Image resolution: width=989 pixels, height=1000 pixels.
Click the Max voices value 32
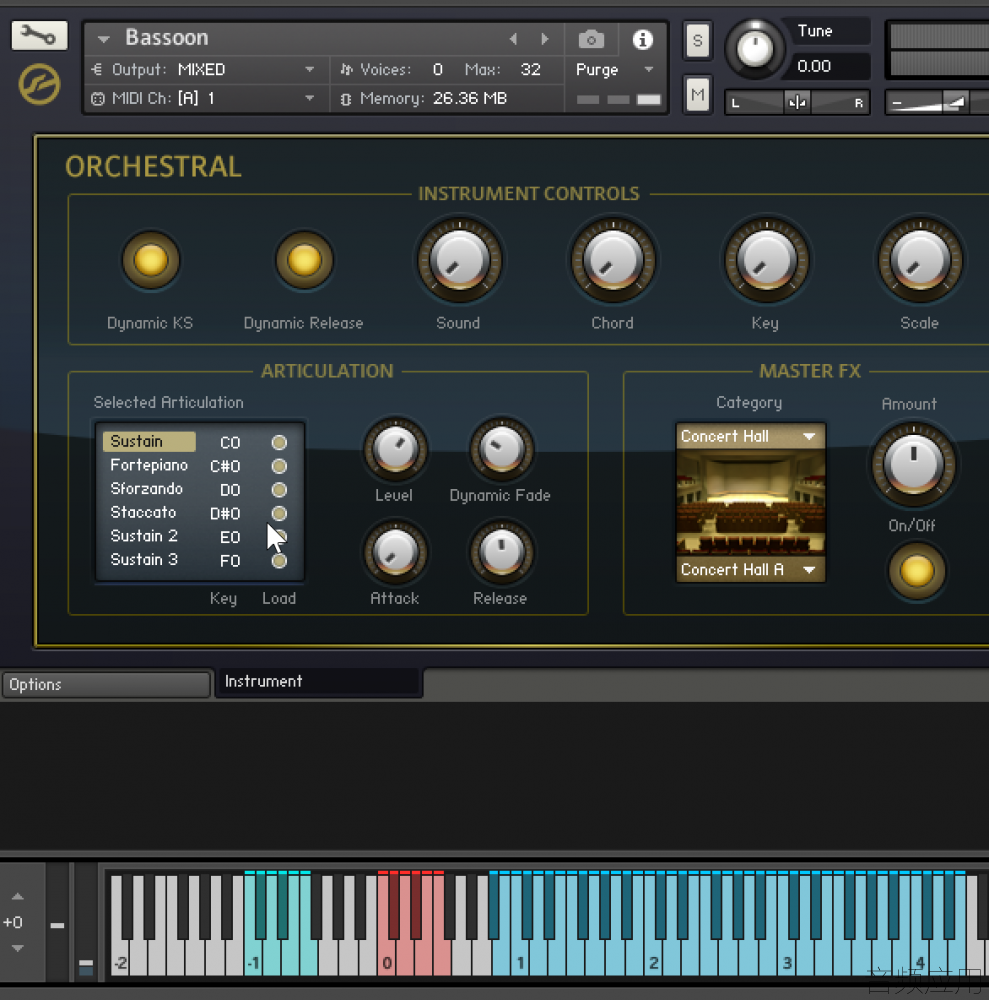tap(531, 70)
